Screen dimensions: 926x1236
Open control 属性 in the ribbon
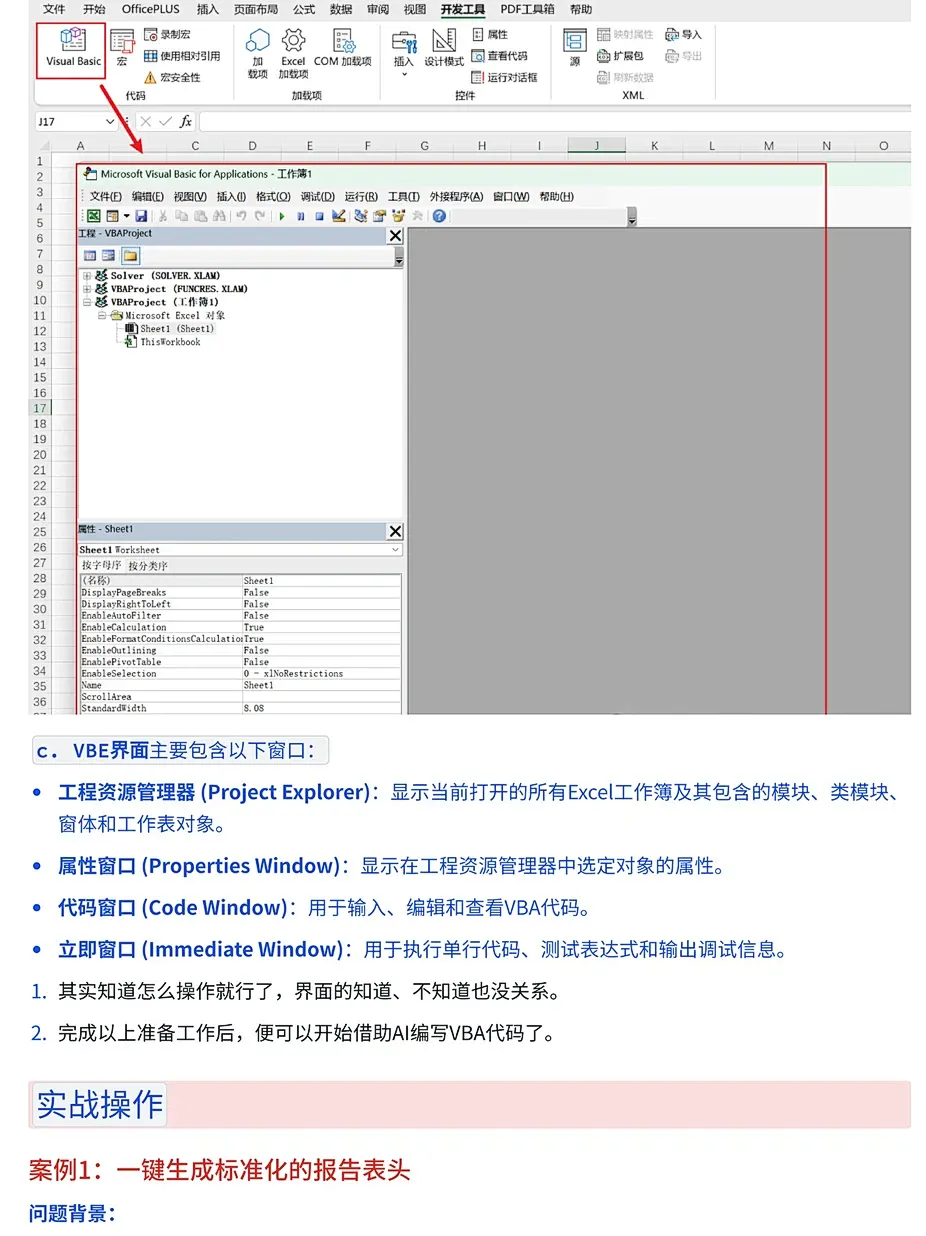(489, 35)
